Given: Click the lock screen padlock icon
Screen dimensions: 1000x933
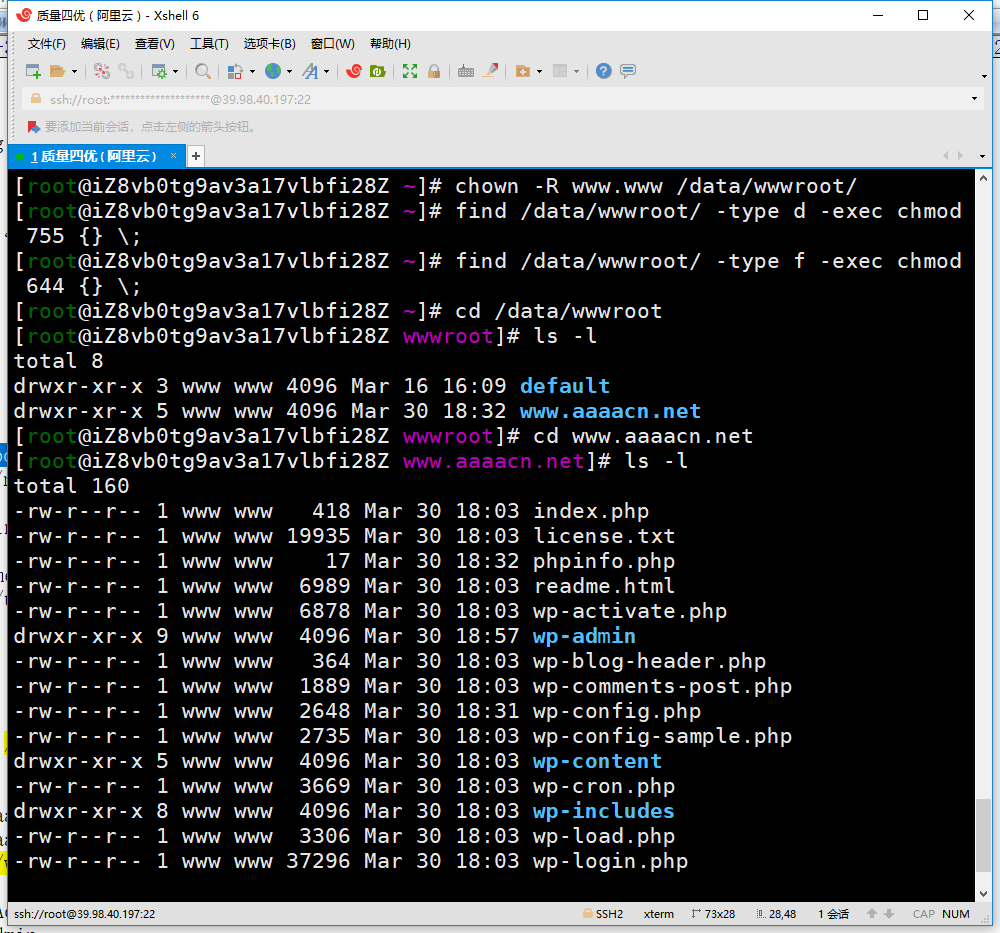Looking at the screenshot, I should click(x=435, y=71).
